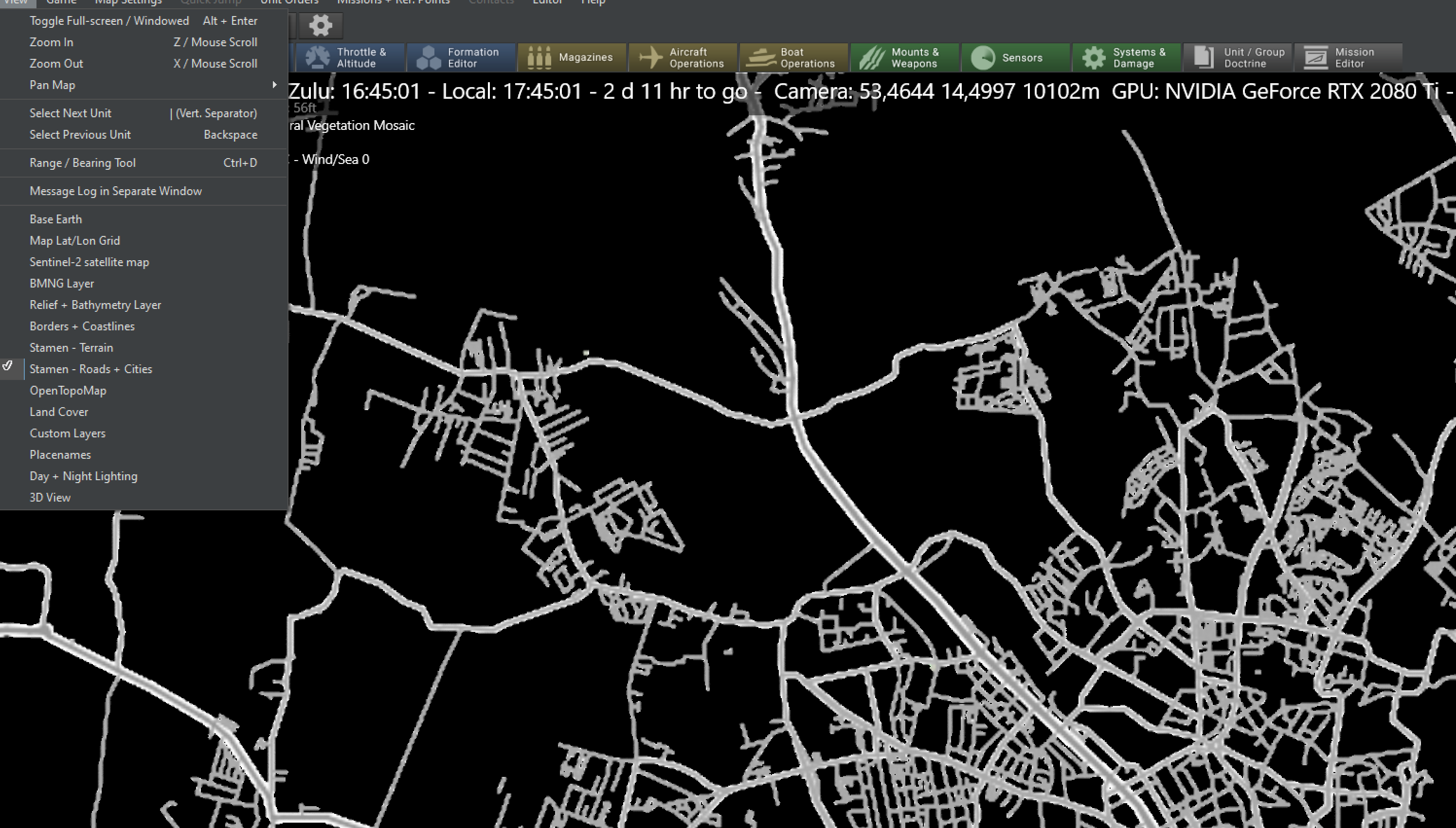Viewport: 1456px width, 828px height.
Task: Choose Select Next Unit
Action: [144, 113]
